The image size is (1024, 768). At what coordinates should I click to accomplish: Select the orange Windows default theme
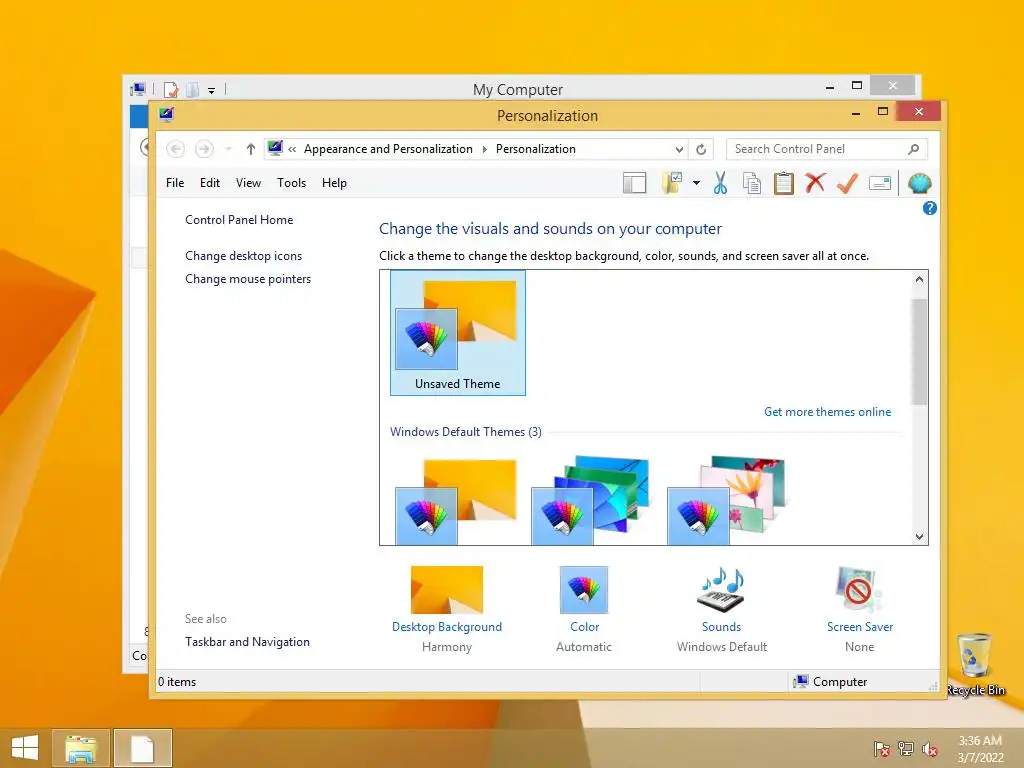pos(456,500)
